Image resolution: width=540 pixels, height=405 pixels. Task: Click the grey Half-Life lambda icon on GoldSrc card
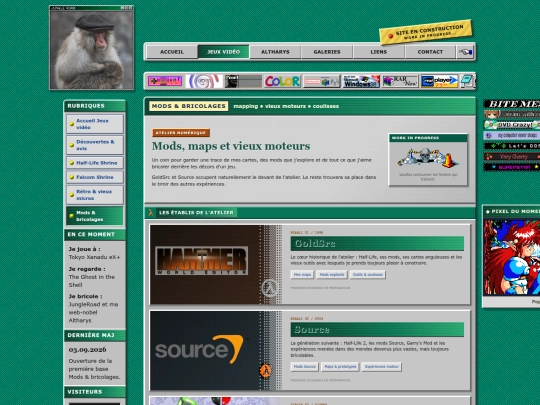pyautogui.click(x=269, y=288)
